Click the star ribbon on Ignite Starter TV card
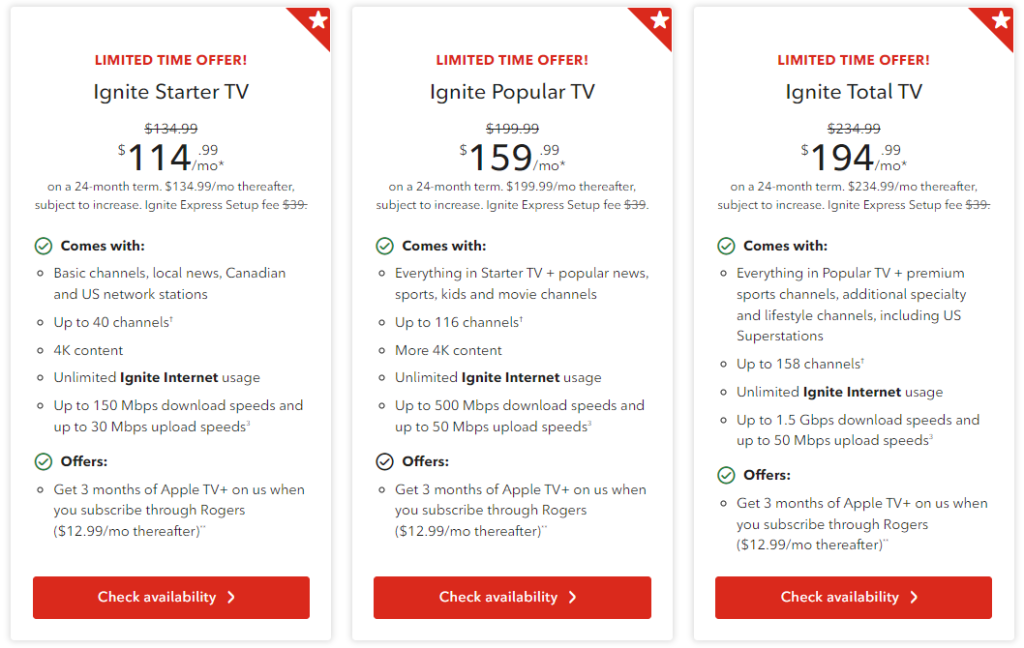Viewport: 1024px width, 648px height. pos(317,20)
